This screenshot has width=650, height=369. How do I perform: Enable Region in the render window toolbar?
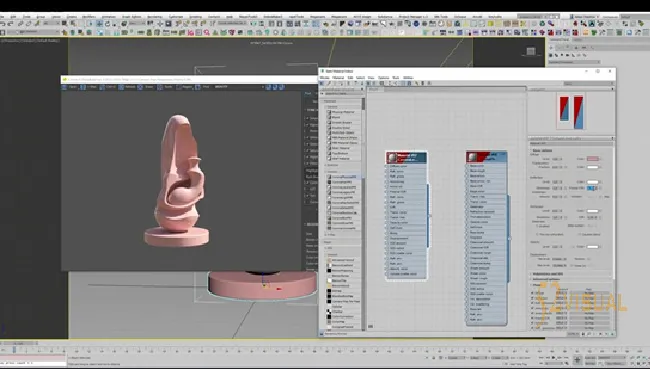(x=184, y=87)
